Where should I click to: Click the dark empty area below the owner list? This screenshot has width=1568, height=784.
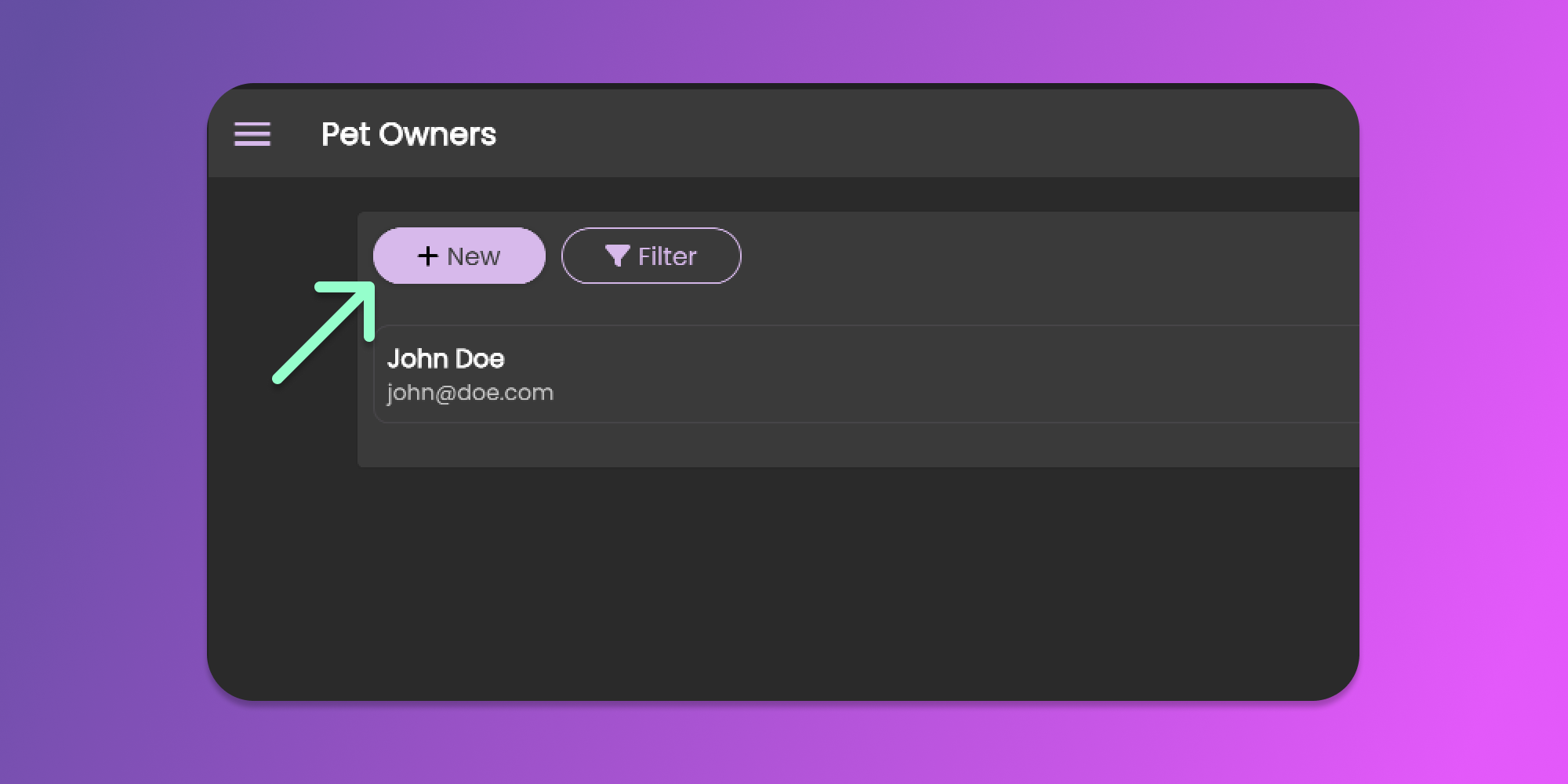(784, 580)
